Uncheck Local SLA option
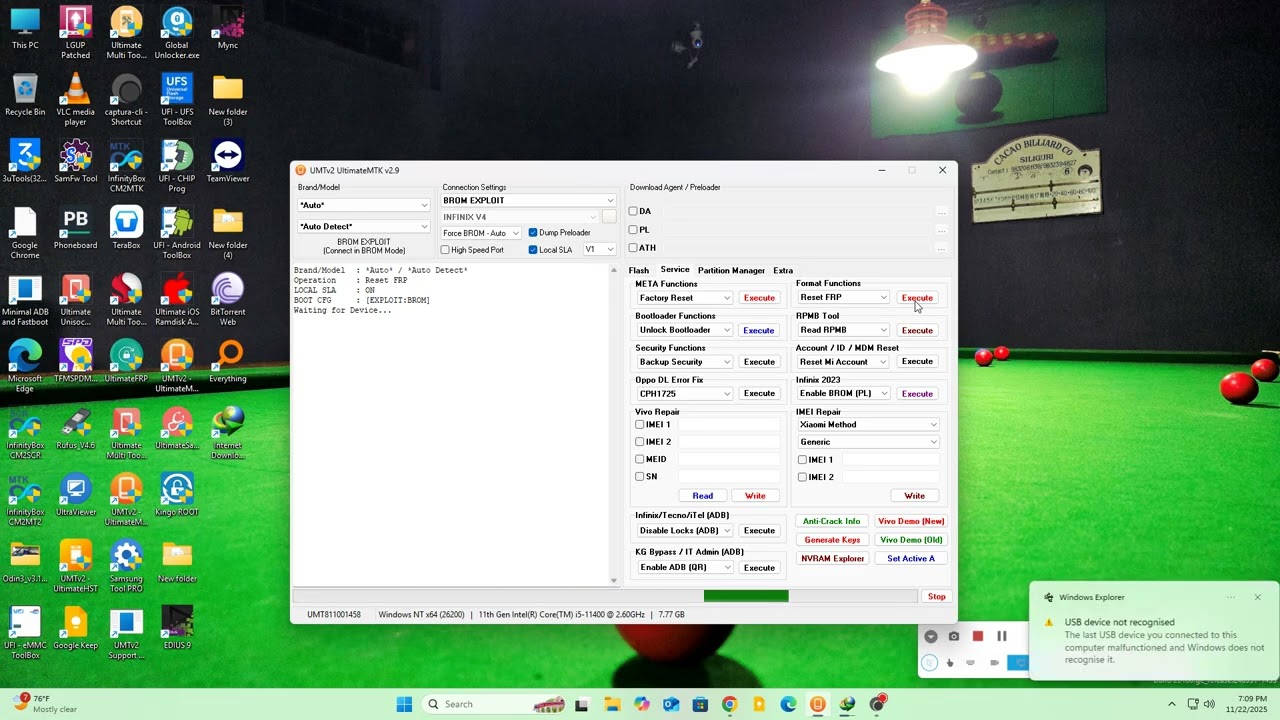The image size is (1280, 720). pos(533,250)
